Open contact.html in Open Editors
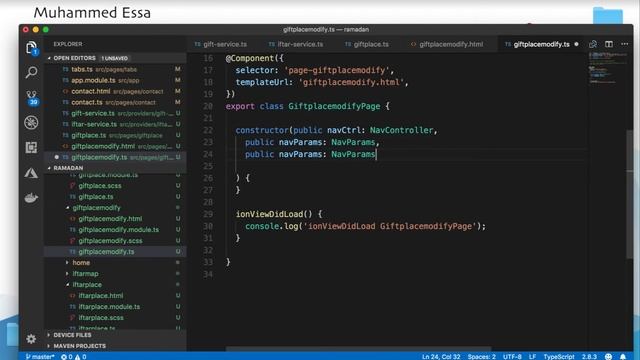 (116, 91)
